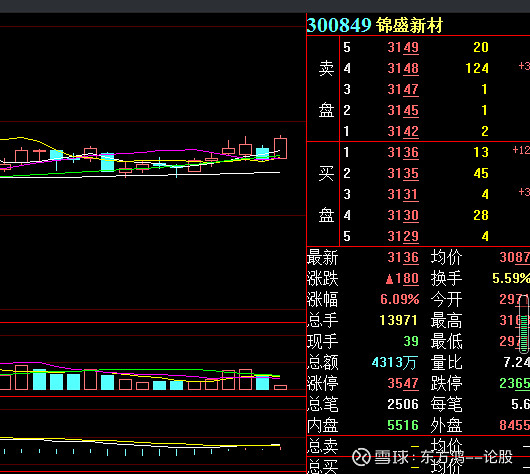This screenshot has height=474, width=530.
Task: Select buy level 2 price 3135
Action: point(403,173)
